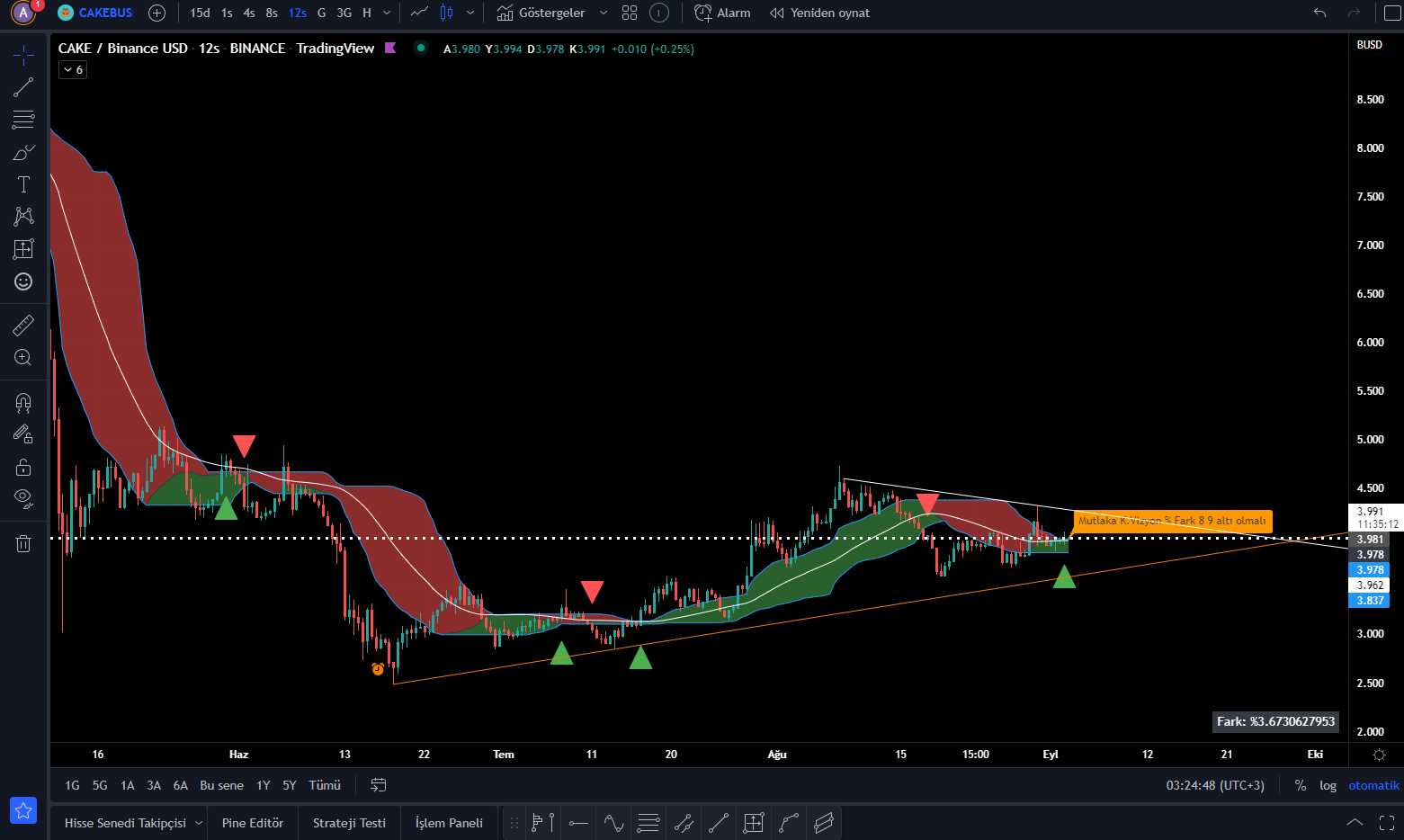
Task: Open the CAKEBUS symbol search field
Action: [x=95, y=13]
